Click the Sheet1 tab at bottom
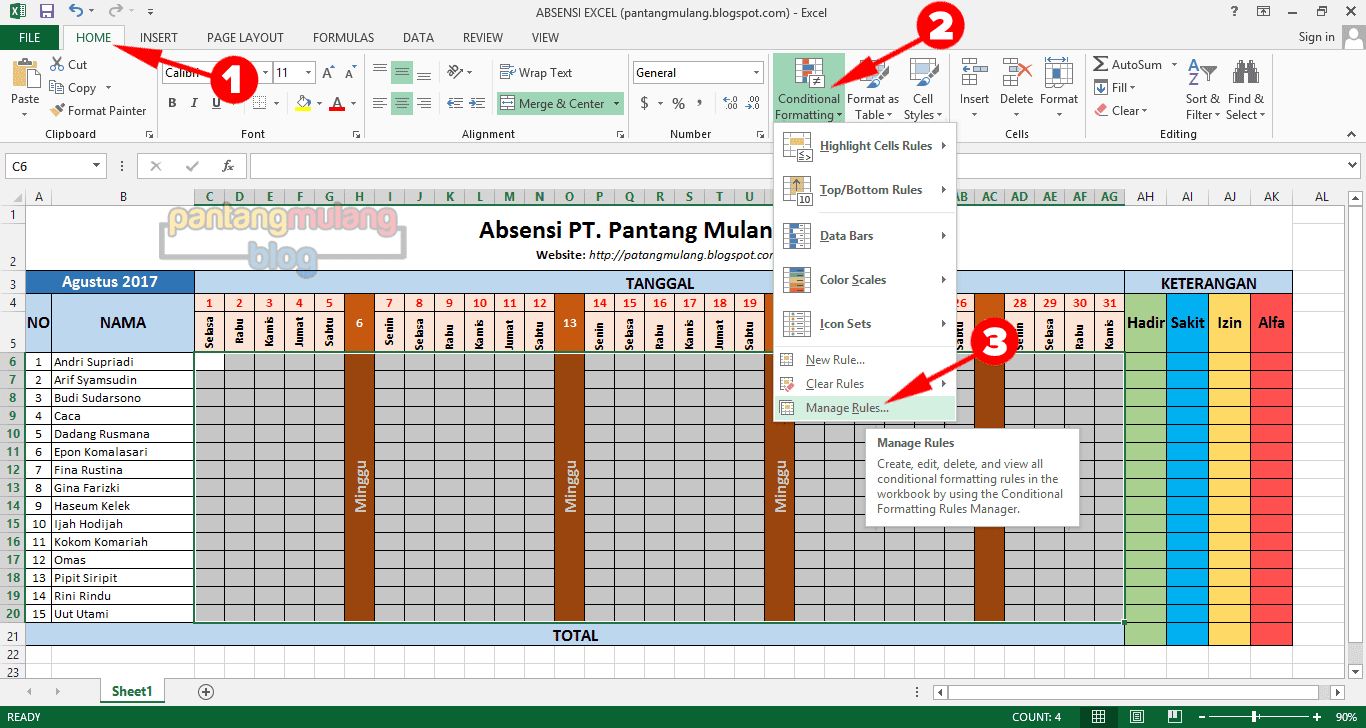The image size is (1366, 728). pyautogui.click(x=131, y=690)
